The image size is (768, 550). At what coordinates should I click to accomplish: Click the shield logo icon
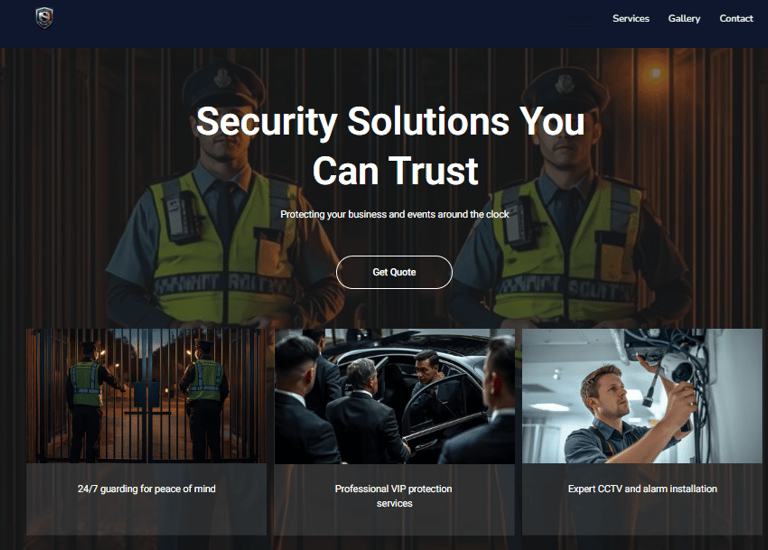(x=44, y=19)
